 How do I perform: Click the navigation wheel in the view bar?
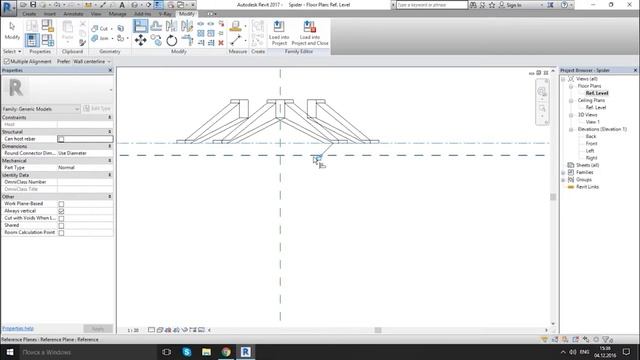click(x=542, y=91)
